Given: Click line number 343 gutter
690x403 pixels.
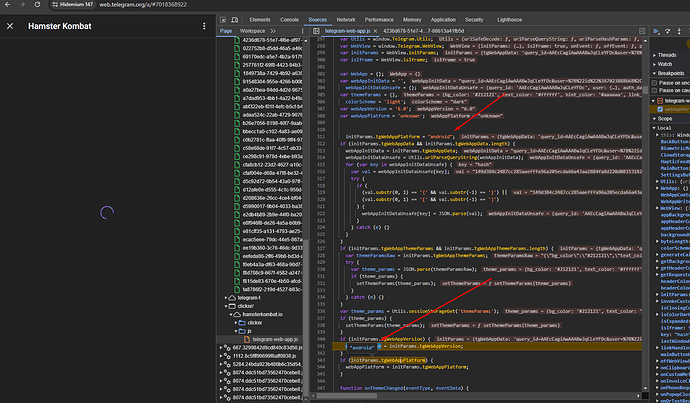Looking at the screenshot, I should [x=320, y=360].
